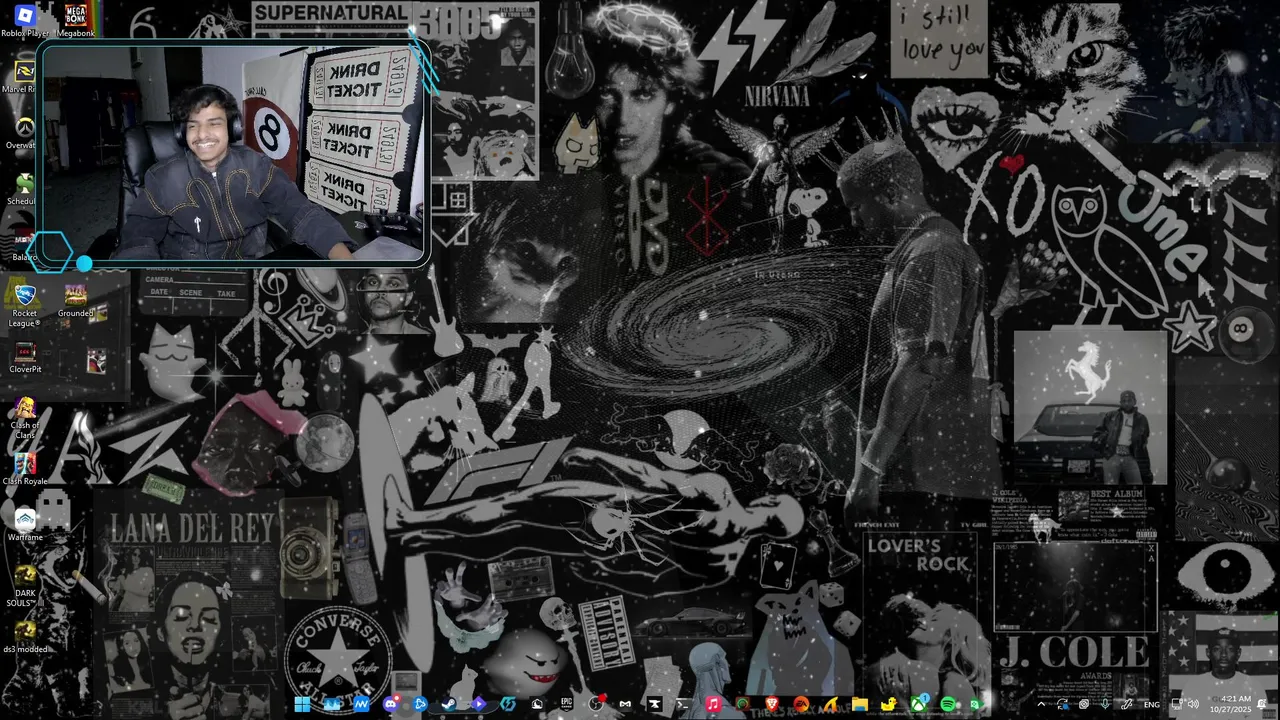Open the Roblox Player desktop shortcut
The width and height of the screenshot is (1280, 720).
coord(25,21)
